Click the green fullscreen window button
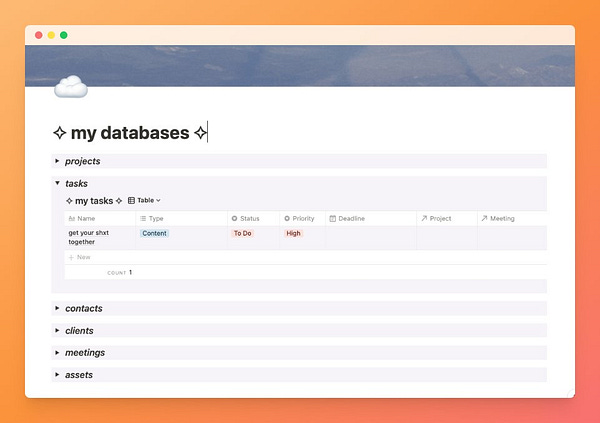 point(64,35)
